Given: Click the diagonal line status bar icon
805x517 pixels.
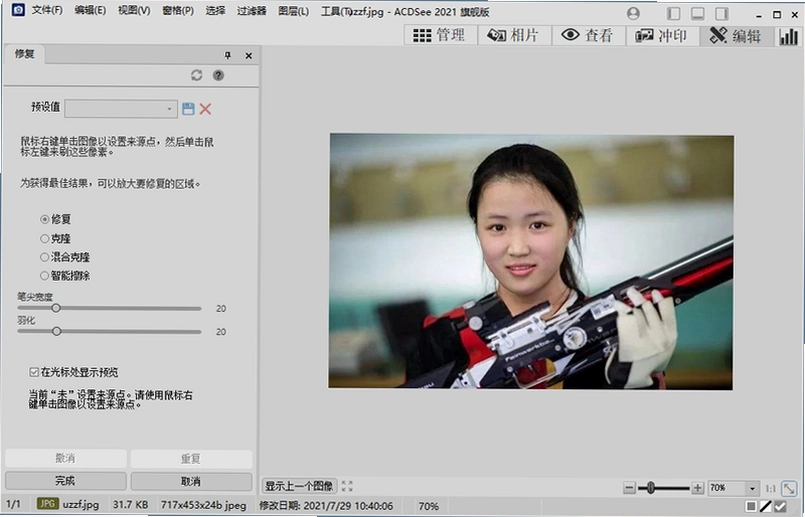Looking at the screenshot, I should pos(766,507).
